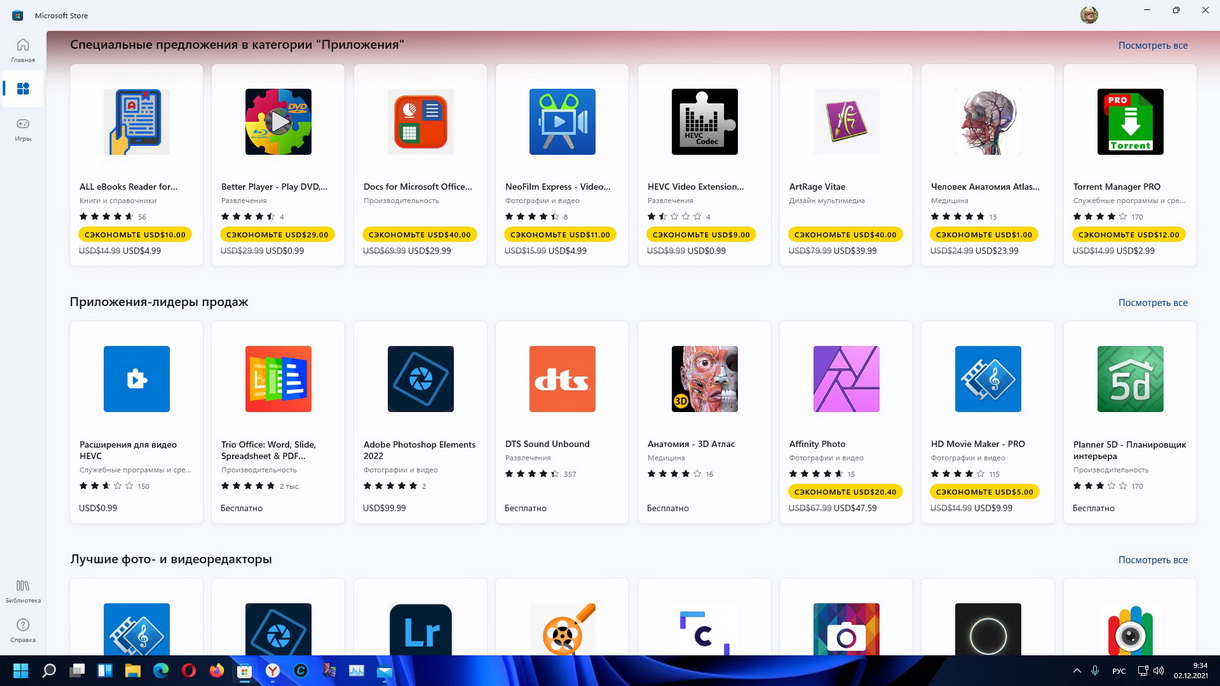Viewport: 1220px width, 686px height.
Task: Open HD Movie Maker PRO icon
Action: (x=989, y=379)
